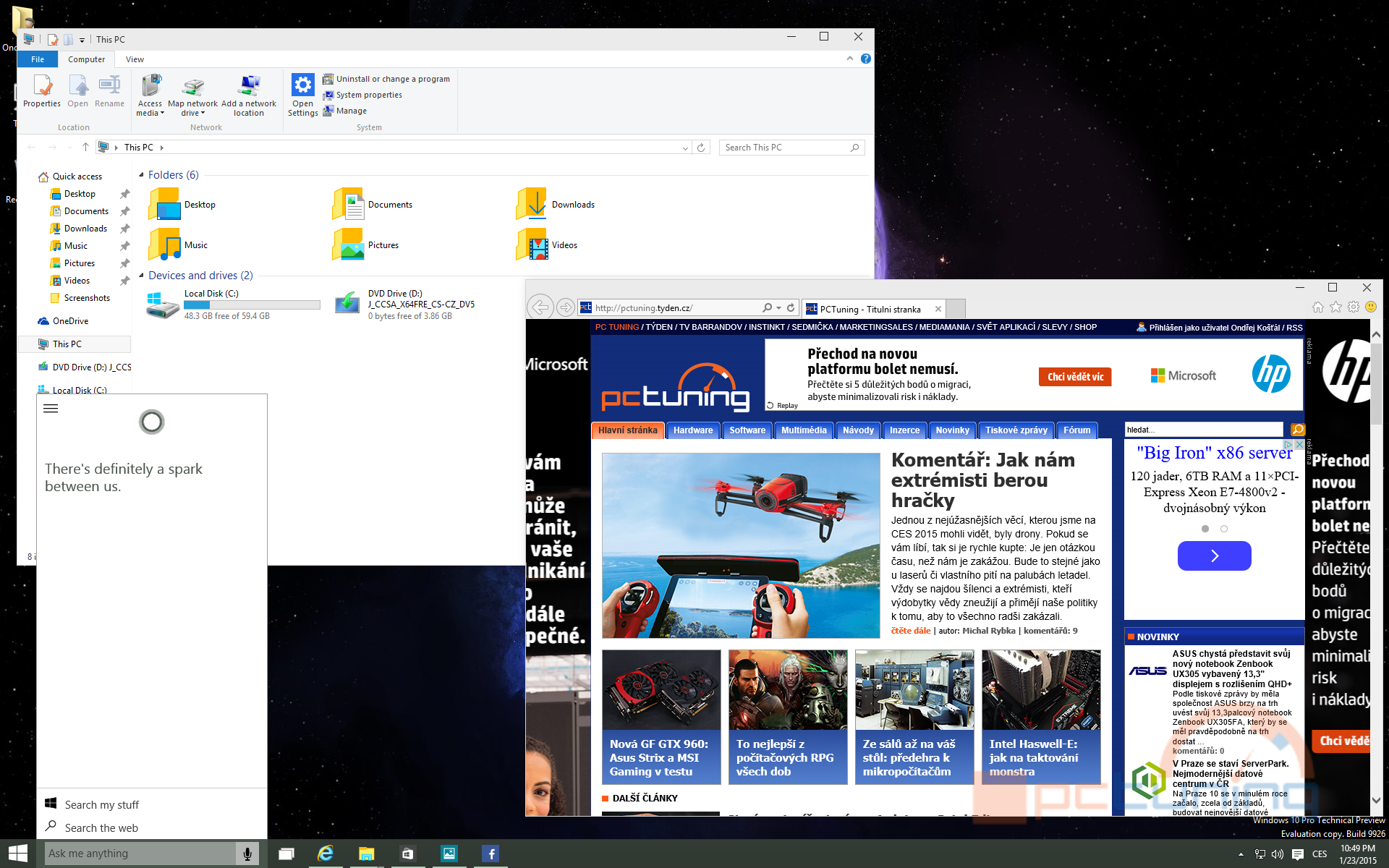Image resolution: width=1389 pixels, height=868 pixels.
Task: Open the Start menu
Action: tap(17, 854)
